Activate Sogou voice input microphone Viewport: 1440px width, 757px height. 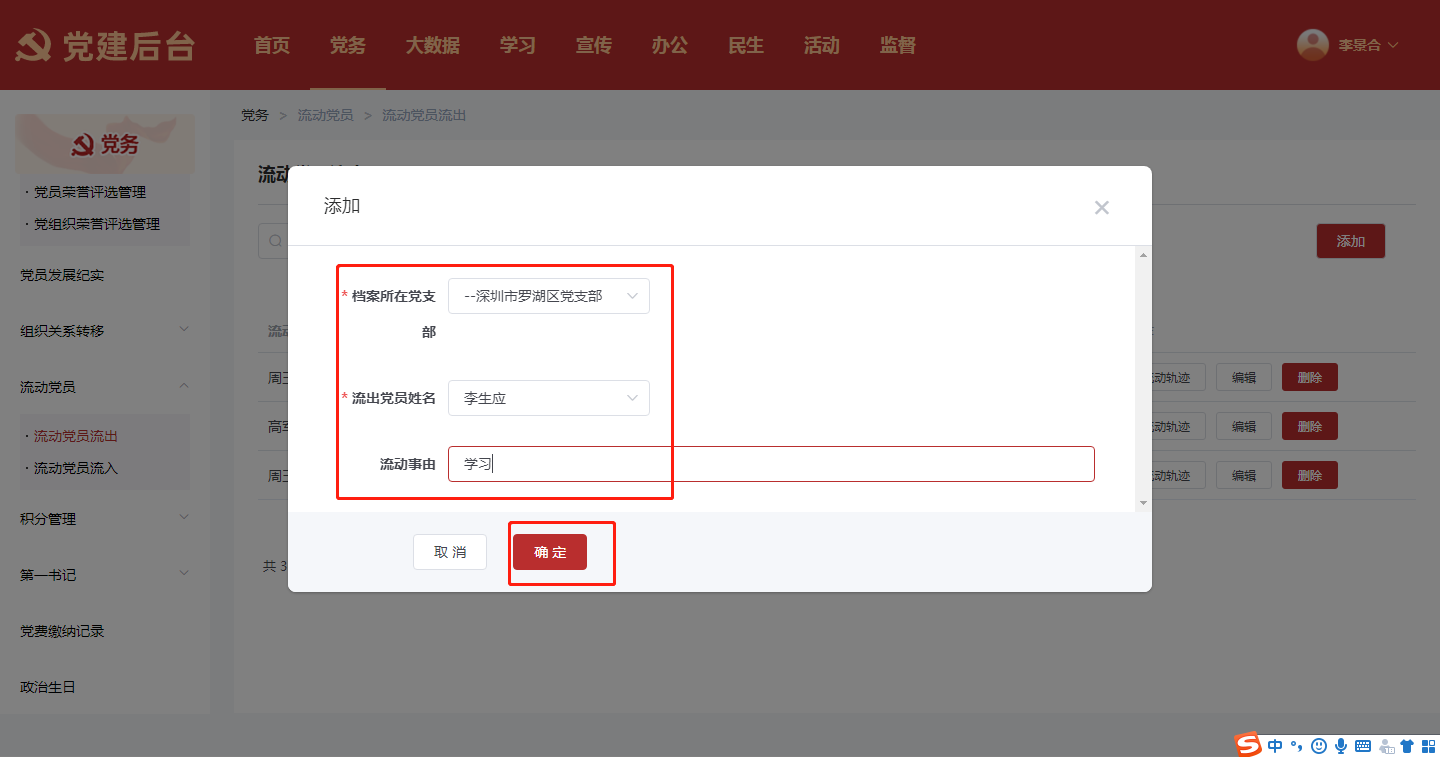[x=1340, y=746]
